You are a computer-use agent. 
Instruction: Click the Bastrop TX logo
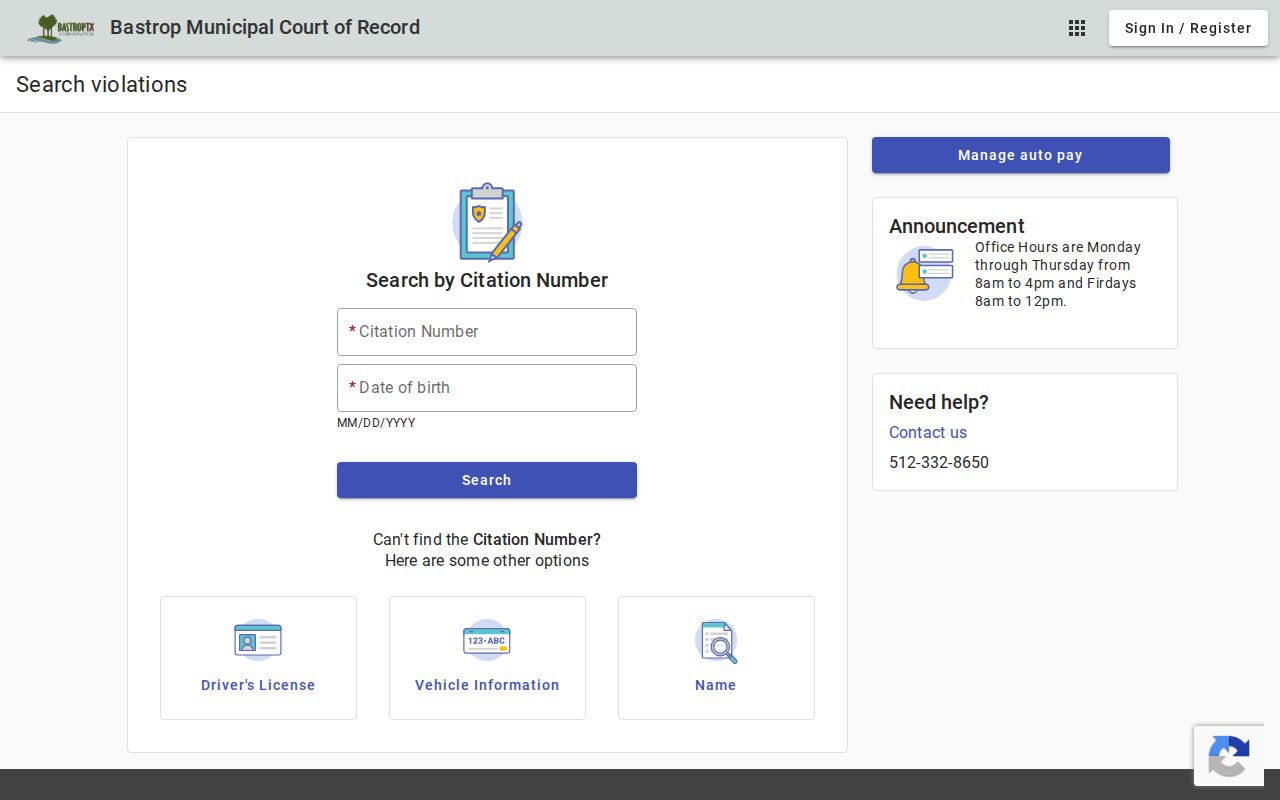coord(61,28)
